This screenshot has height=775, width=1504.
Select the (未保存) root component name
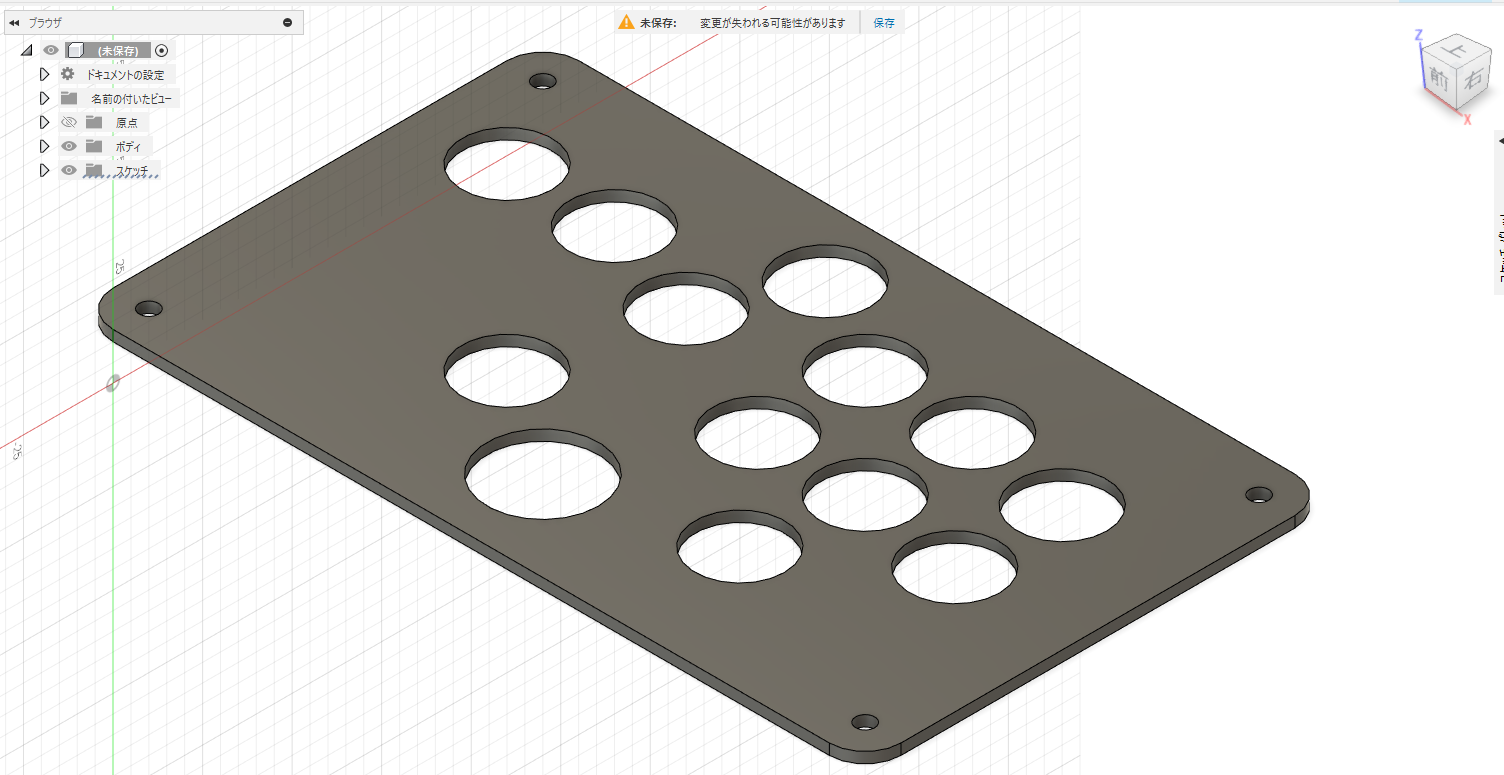pyautogui.click(x=118, y=51)
